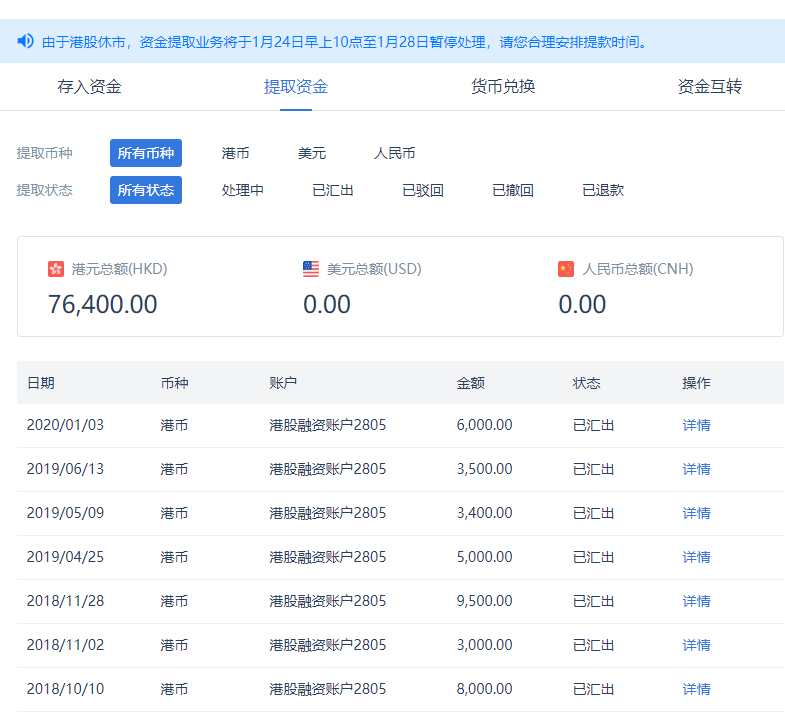Click the amount 8,000.00

(484, 689)
